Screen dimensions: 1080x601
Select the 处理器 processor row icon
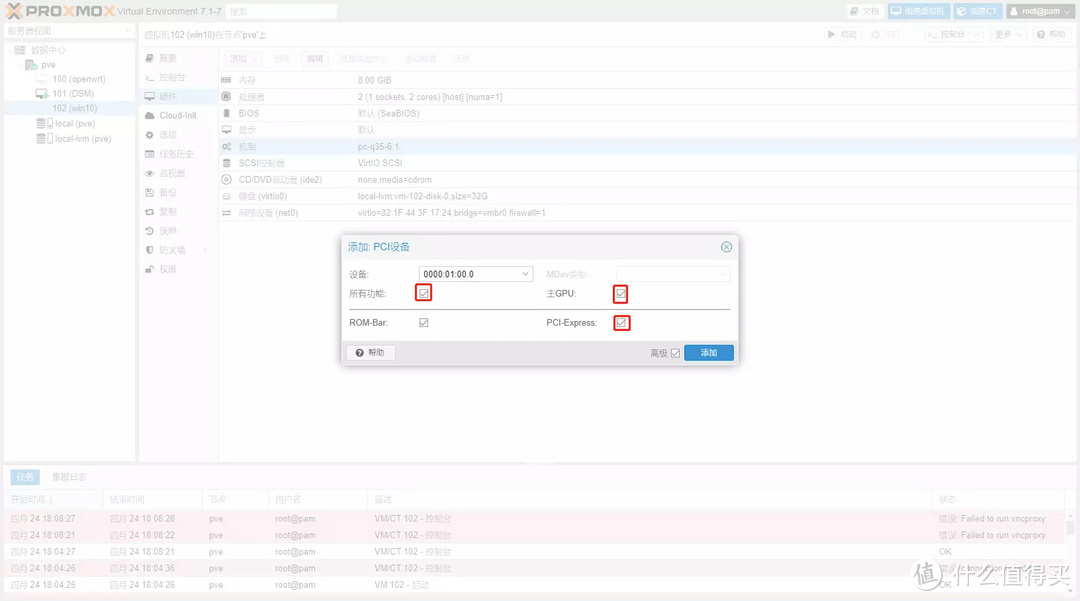227,97
